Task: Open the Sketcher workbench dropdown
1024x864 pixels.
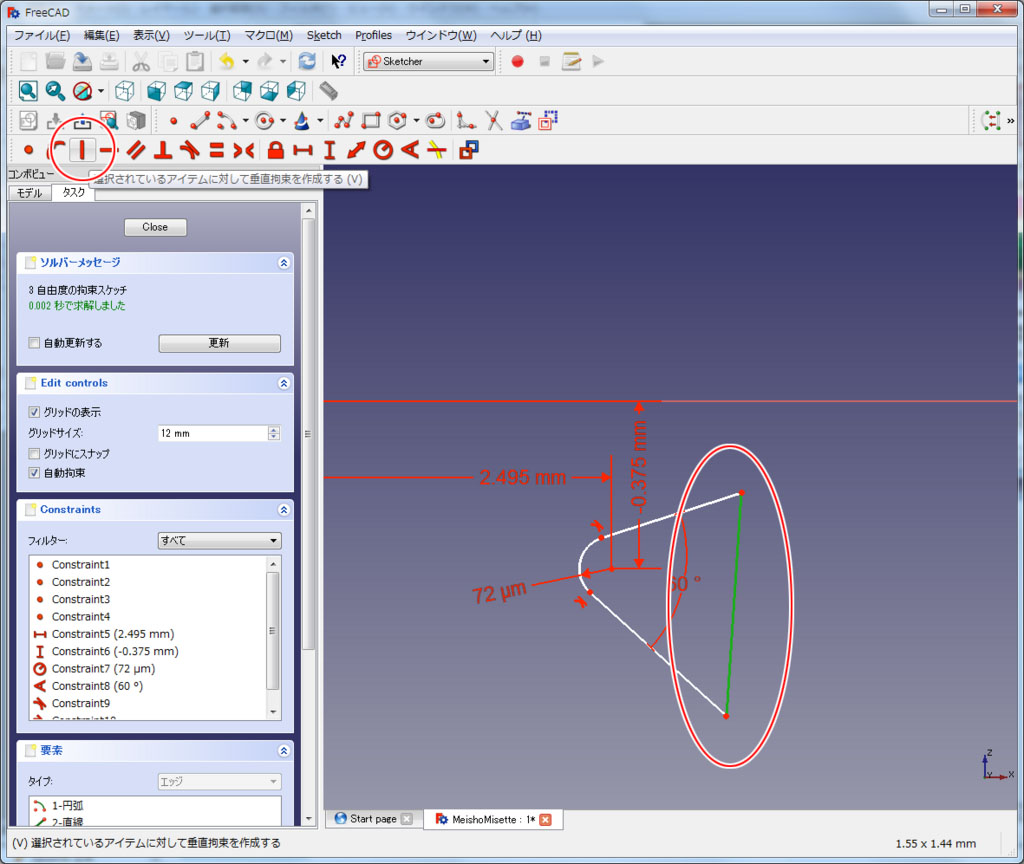Action: pos(428,61)
